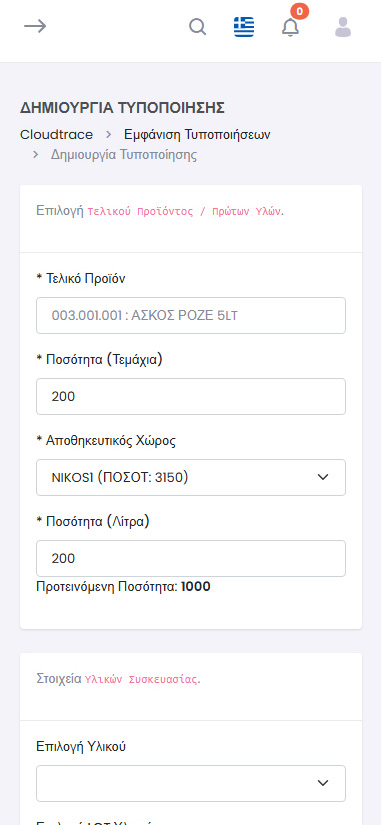This screenshot has height=825, width=381.
Task: Click Δημιουργία Τυποποίησης breadcrumb item
Action: tap(124, 155)
